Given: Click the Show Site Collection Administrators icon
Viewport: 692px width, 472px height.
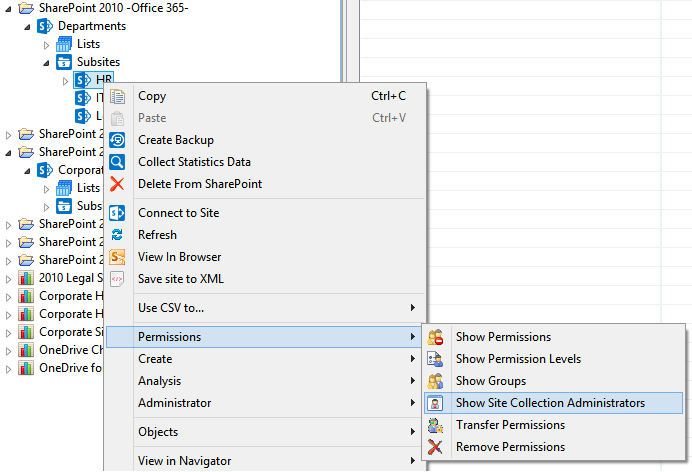Looking at the screenshot, I should pyautogui.click(x=435, y=403).
